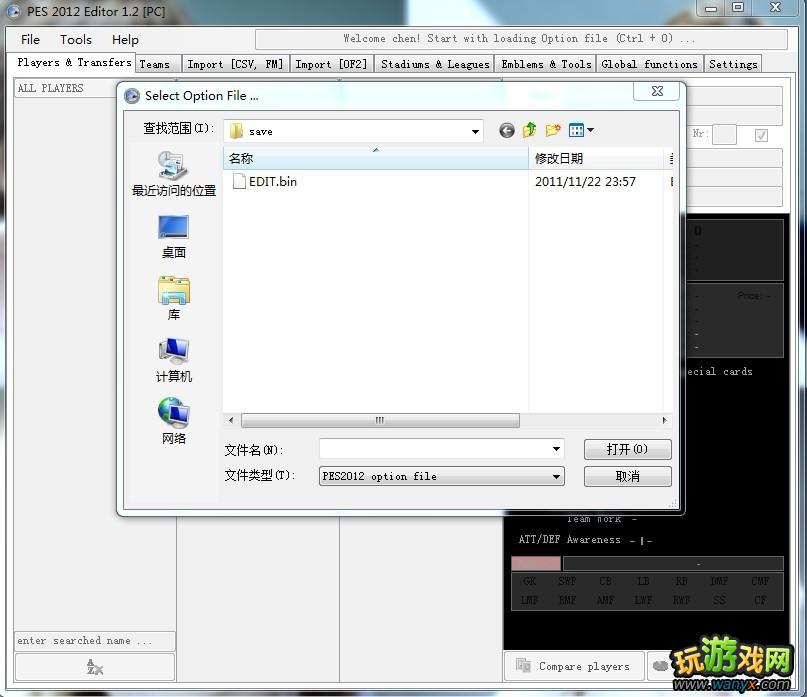Select Network (网络) in places bar
807x697 pixels.
pos(173,421)
